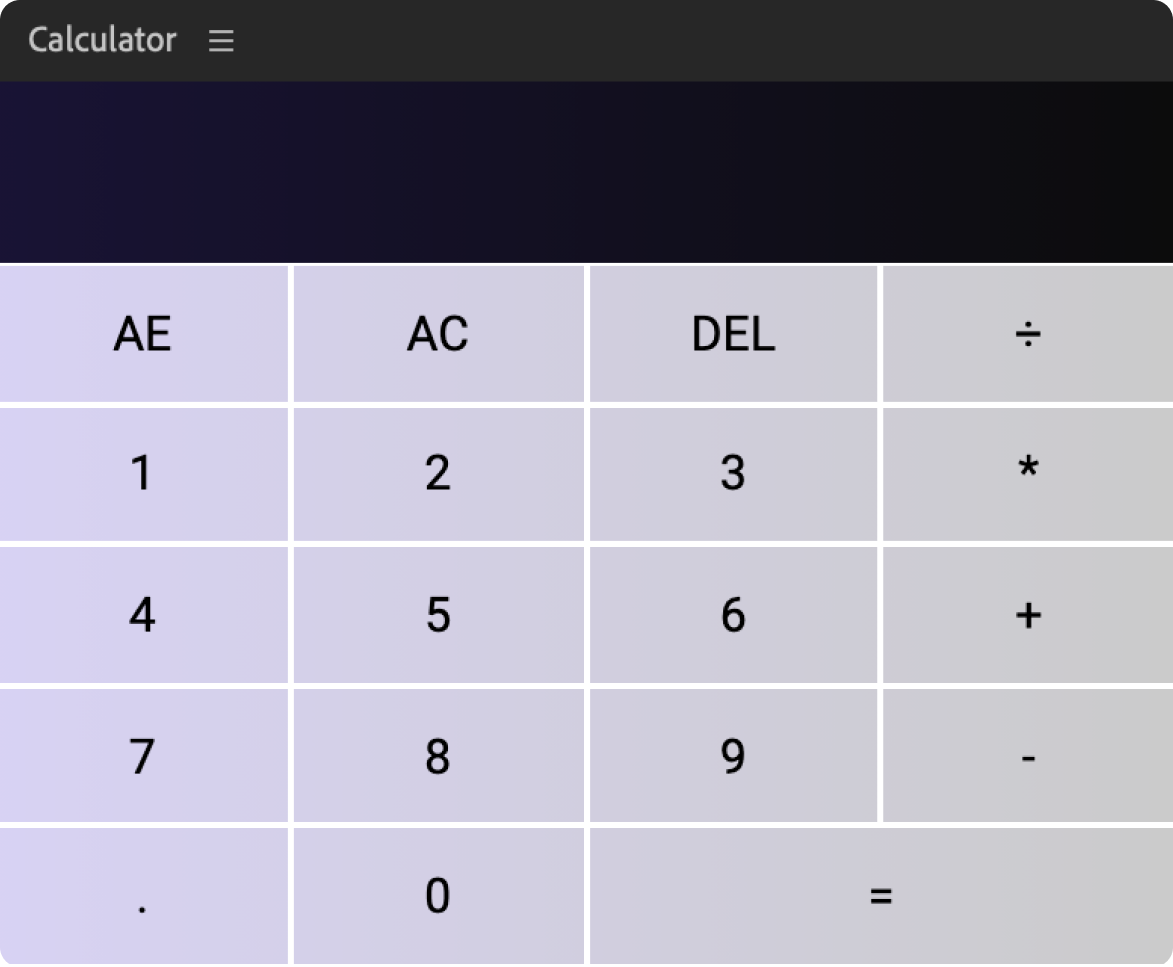Click the divide (÷) operator key

click(x=1027, y=334)
